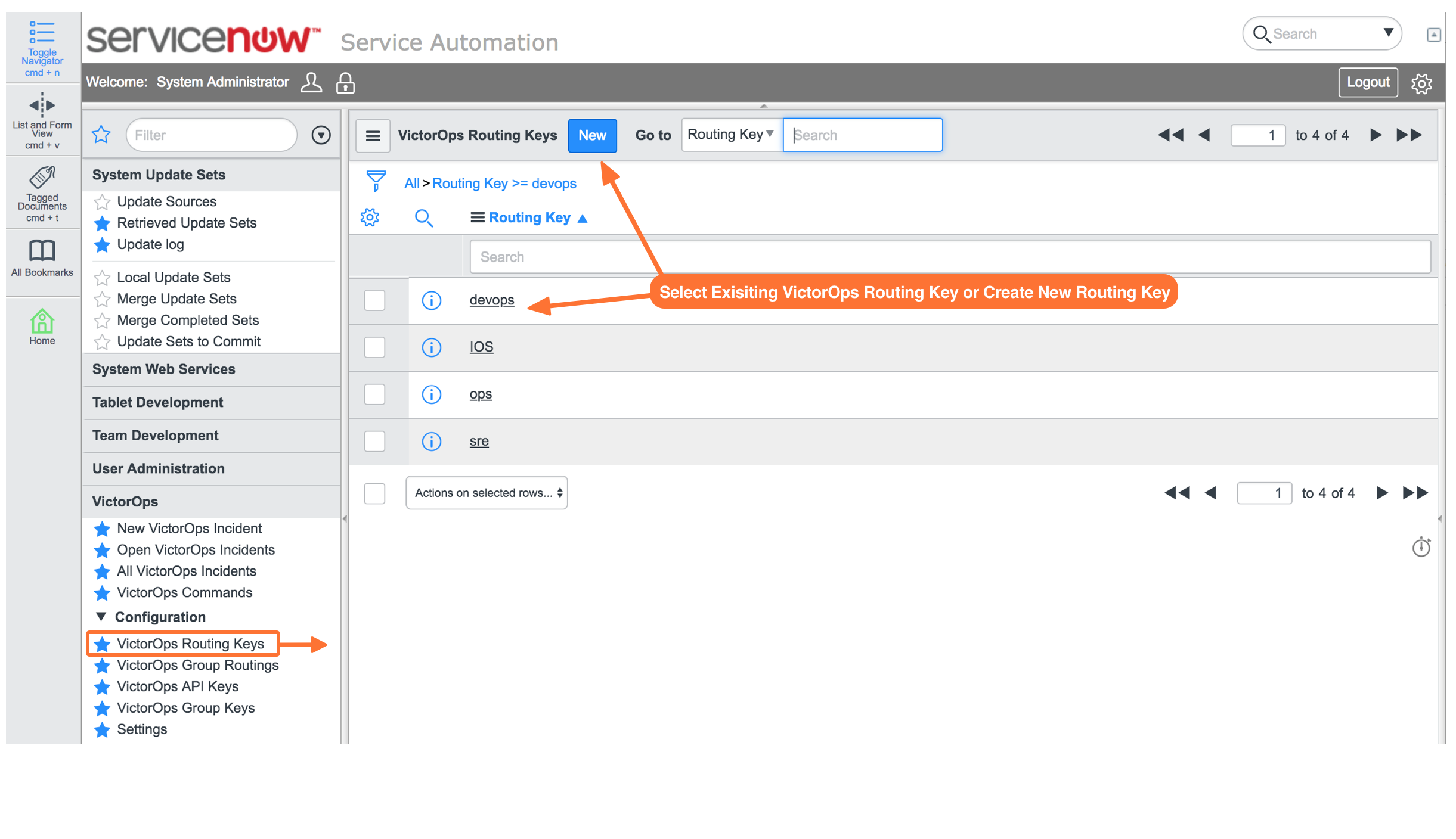Star the Update Sources favorite toggle
Image resolution: width=1456 pixels, height=839 pixels.
point(102,202)
